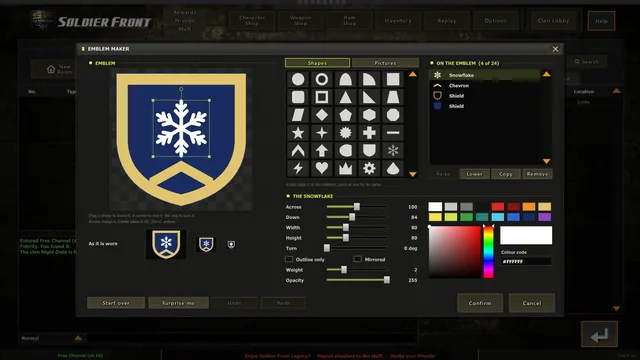Choose the rounded square shape
Screen dimensions: 640x360
[298, 97]
